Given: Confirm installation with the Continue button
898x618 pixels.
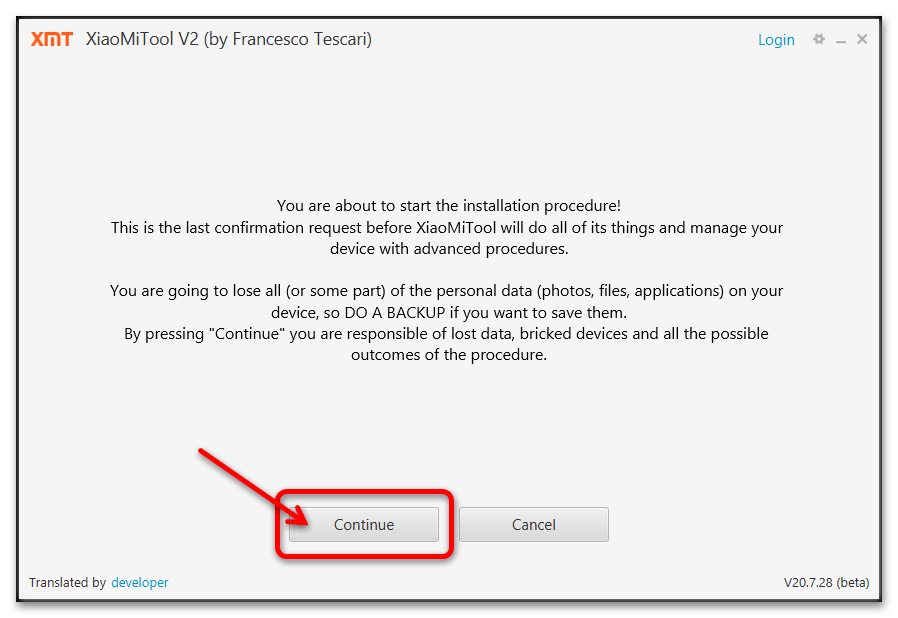Looking at the screenshot, I should 364,524.
